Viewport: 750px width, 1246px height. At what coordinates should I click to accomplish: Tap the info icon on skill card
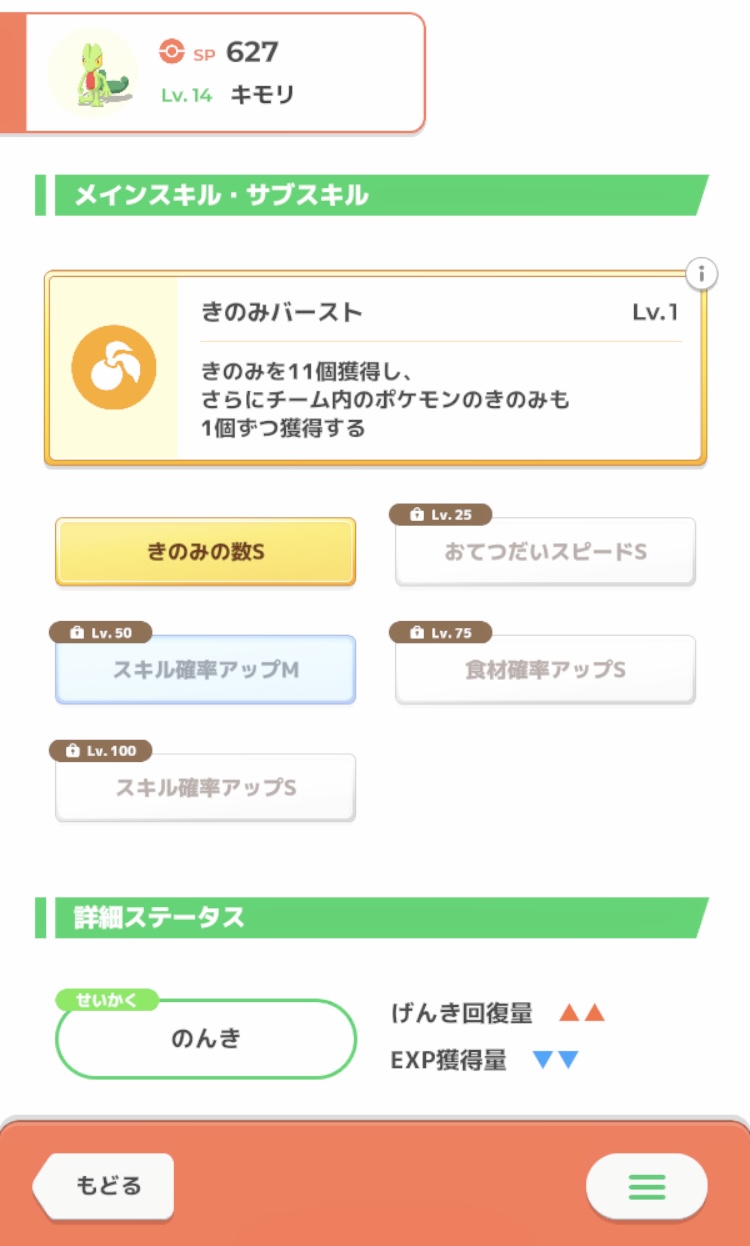pyautogui.click(x=702, y=273)
